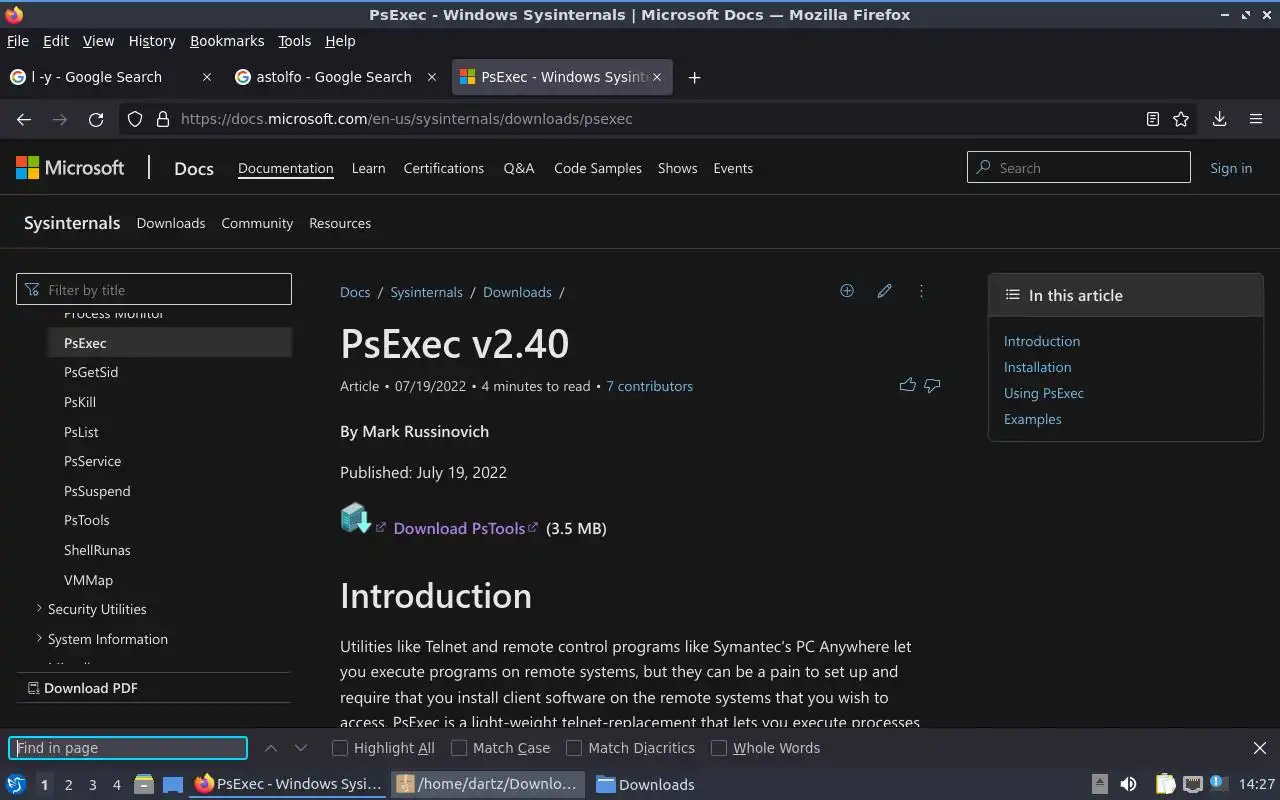
Task: Click the file manager launcher in taskbar
Action: 143,785
